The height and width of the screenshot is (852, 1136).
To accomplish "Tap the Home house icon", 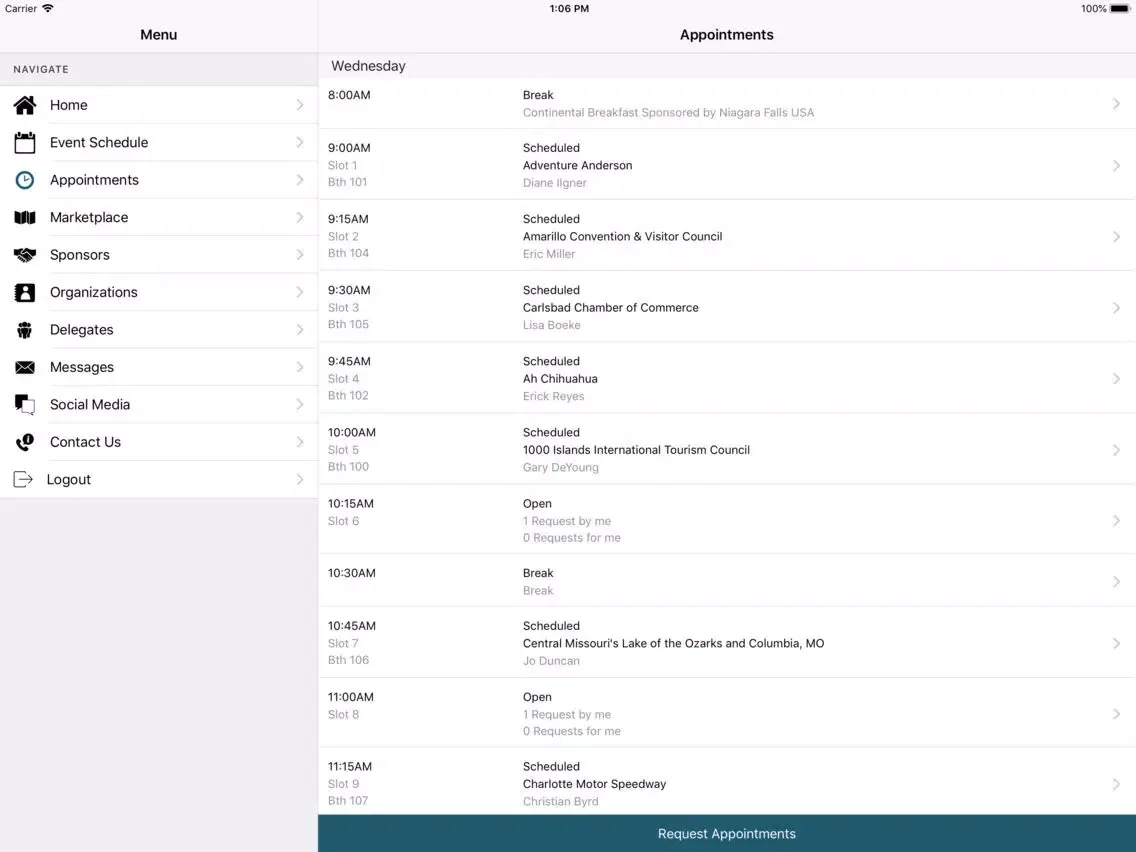I will click(25, 105).
